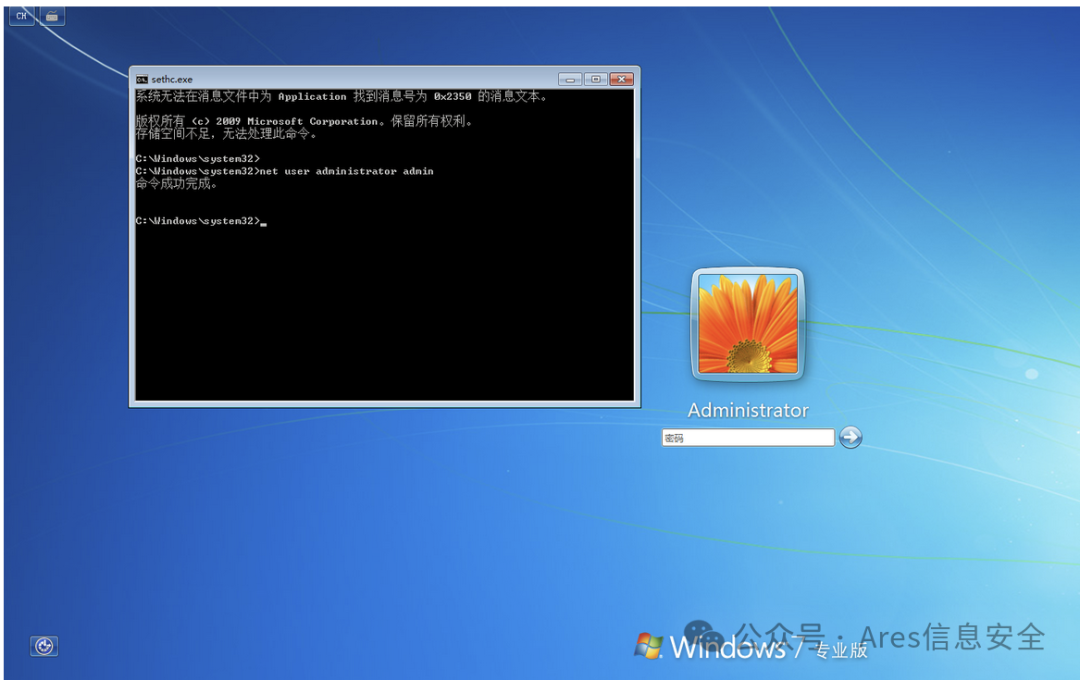
Task: Click the last C:\Windows\system32> prompt line
Action: (200, 220)
